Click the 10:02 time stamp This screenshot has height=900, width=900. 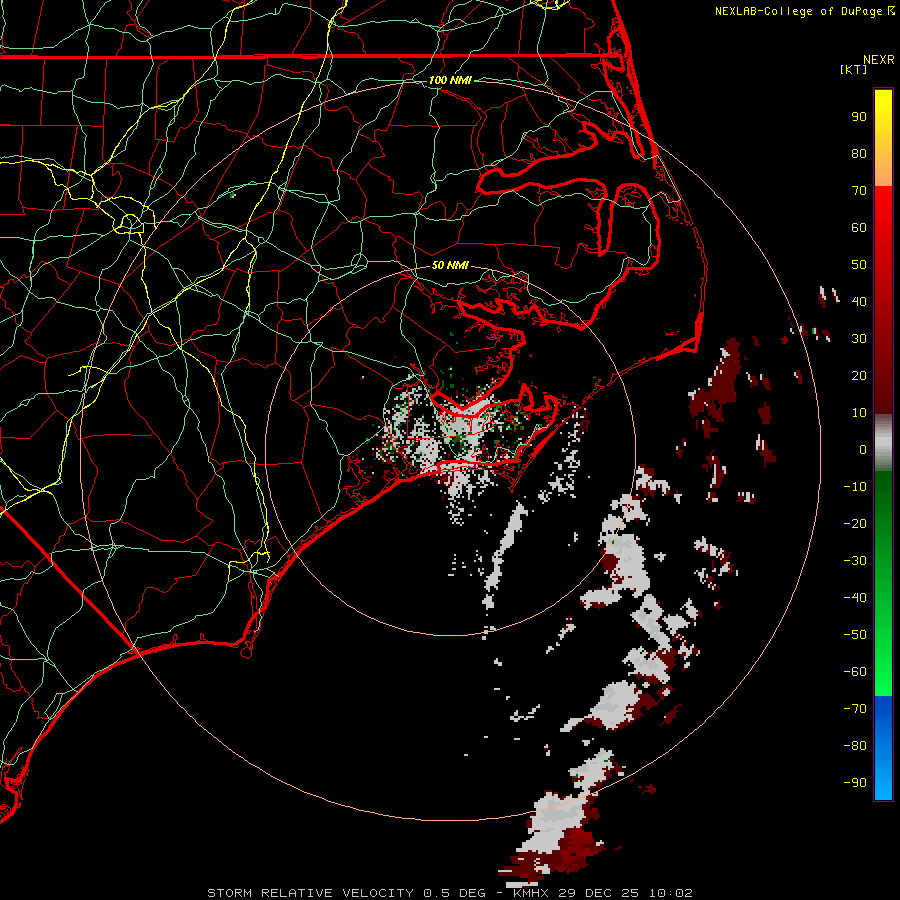[x=671, y=893]
